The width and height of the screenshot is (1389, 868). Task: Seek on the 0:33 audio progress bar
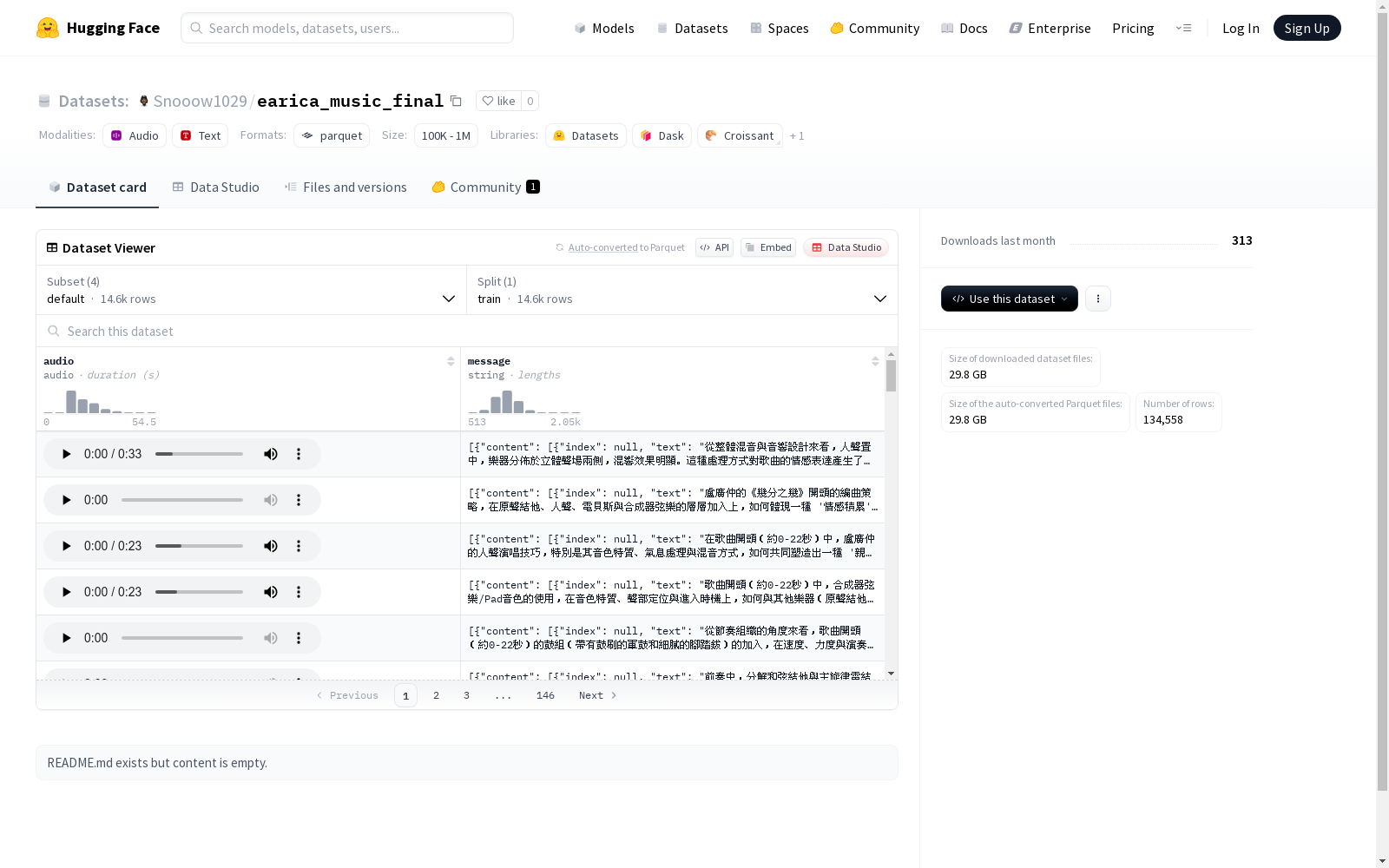[199, 454]
